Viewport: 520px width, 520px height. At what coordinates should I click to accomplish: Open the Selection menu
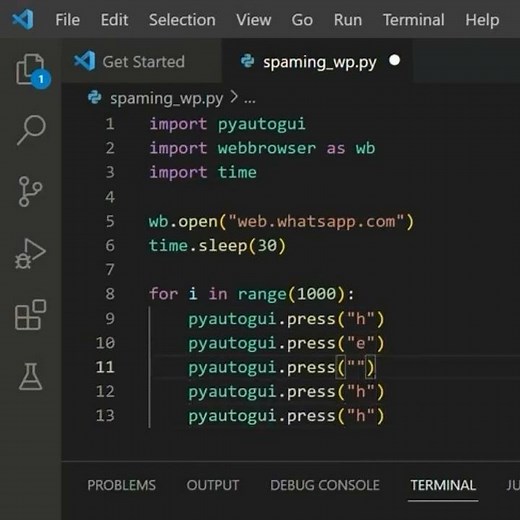point(182,20)
